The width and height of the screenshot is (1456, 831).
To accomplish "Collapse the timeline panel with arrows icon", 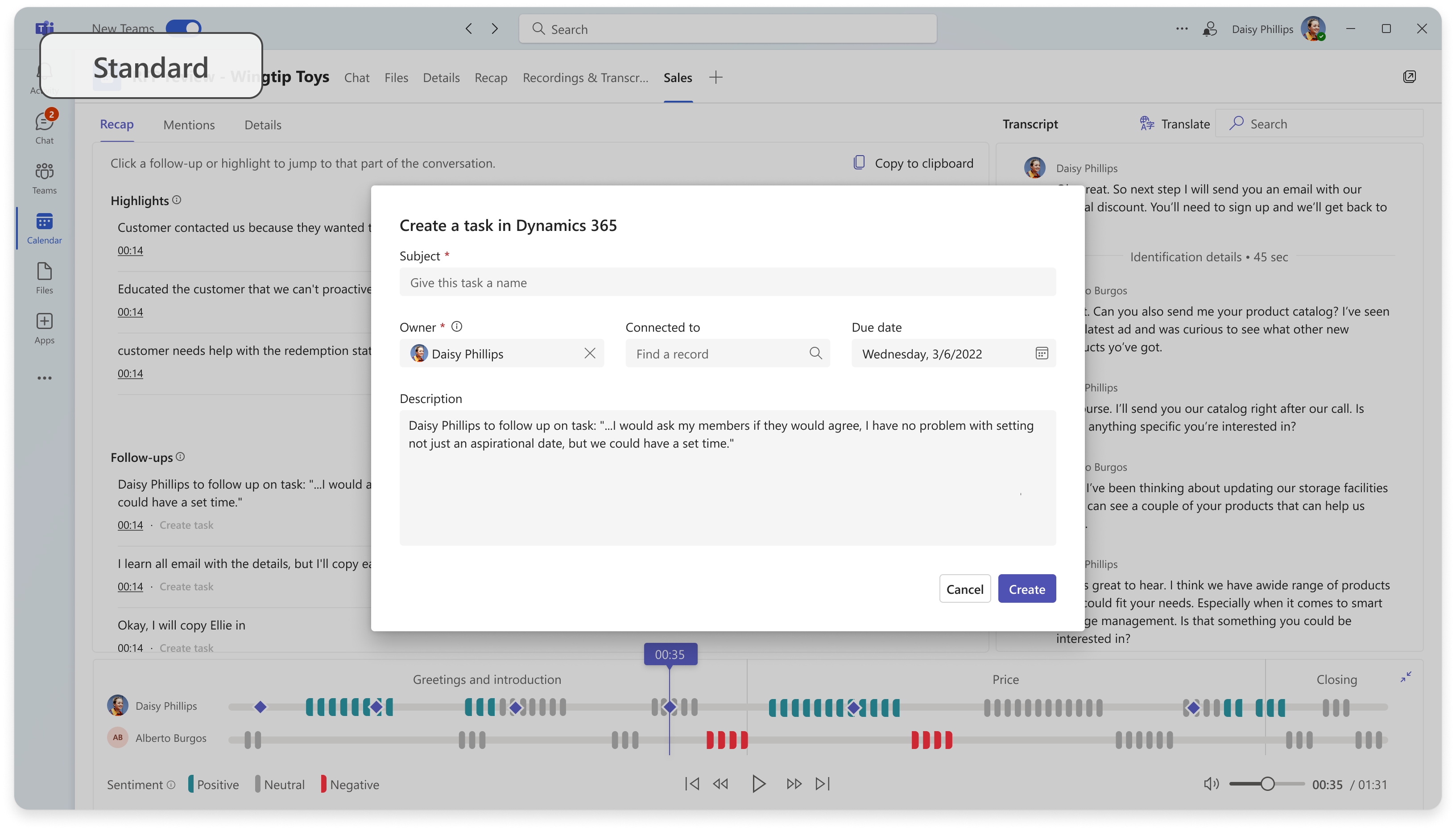I will coord(1405,677).
